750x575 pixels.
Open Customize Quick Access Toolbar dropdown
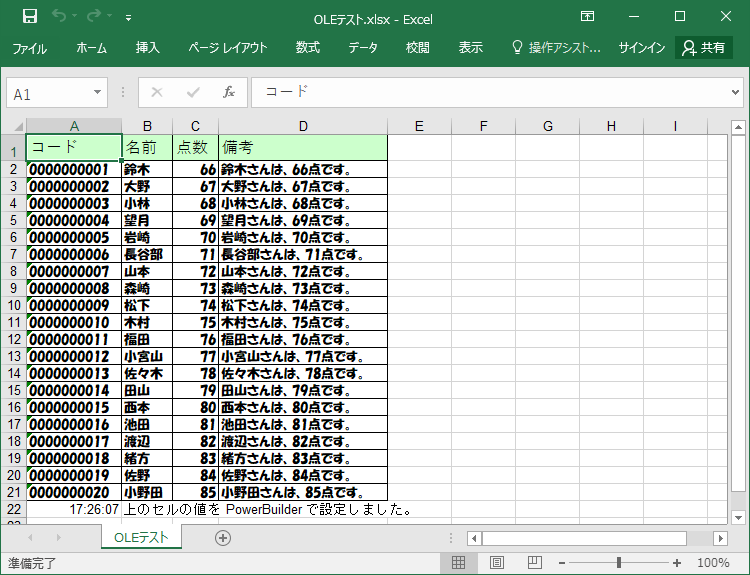128,17
